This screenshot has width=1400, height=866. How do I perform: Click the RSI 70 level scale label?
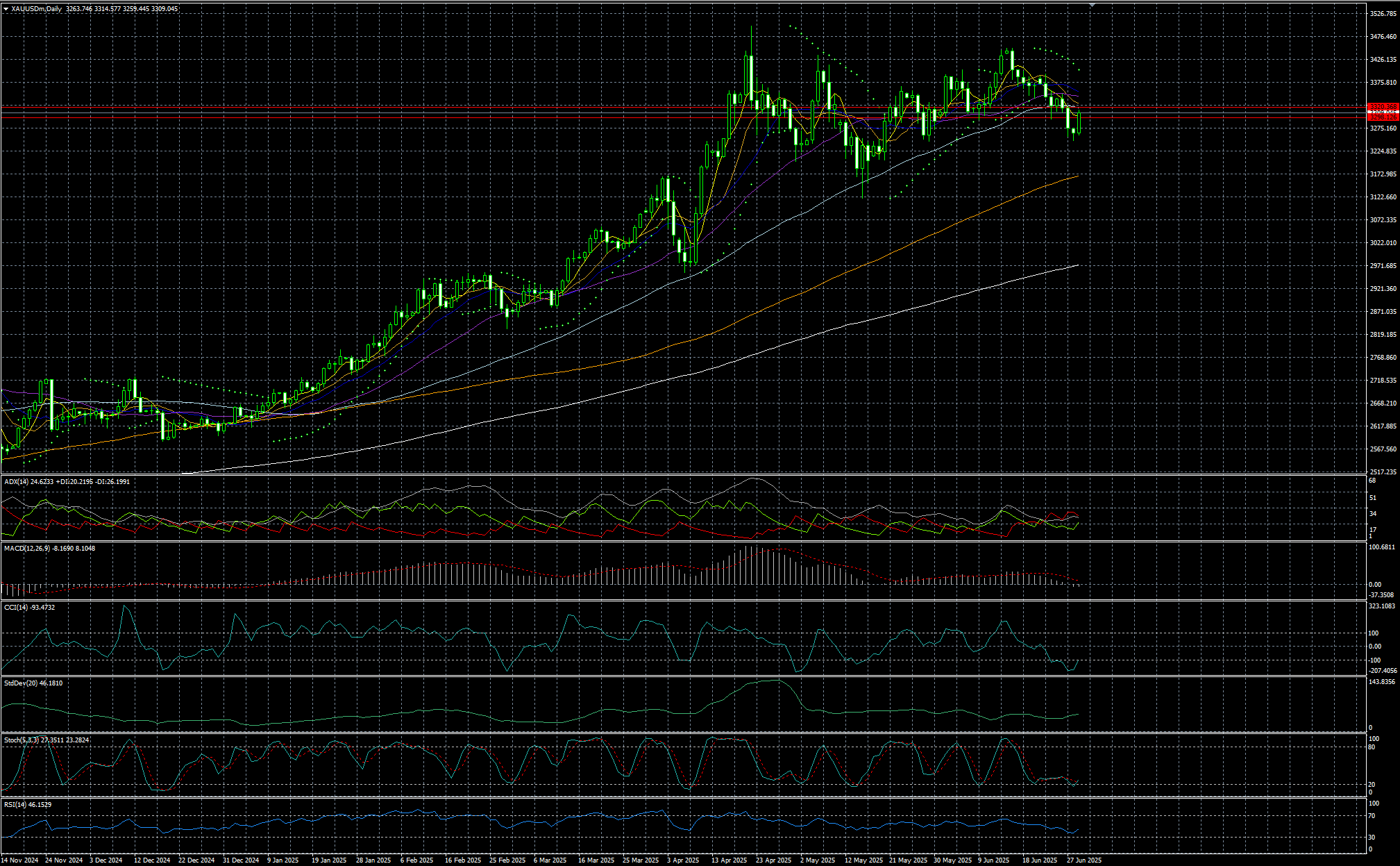point(1372,817)
